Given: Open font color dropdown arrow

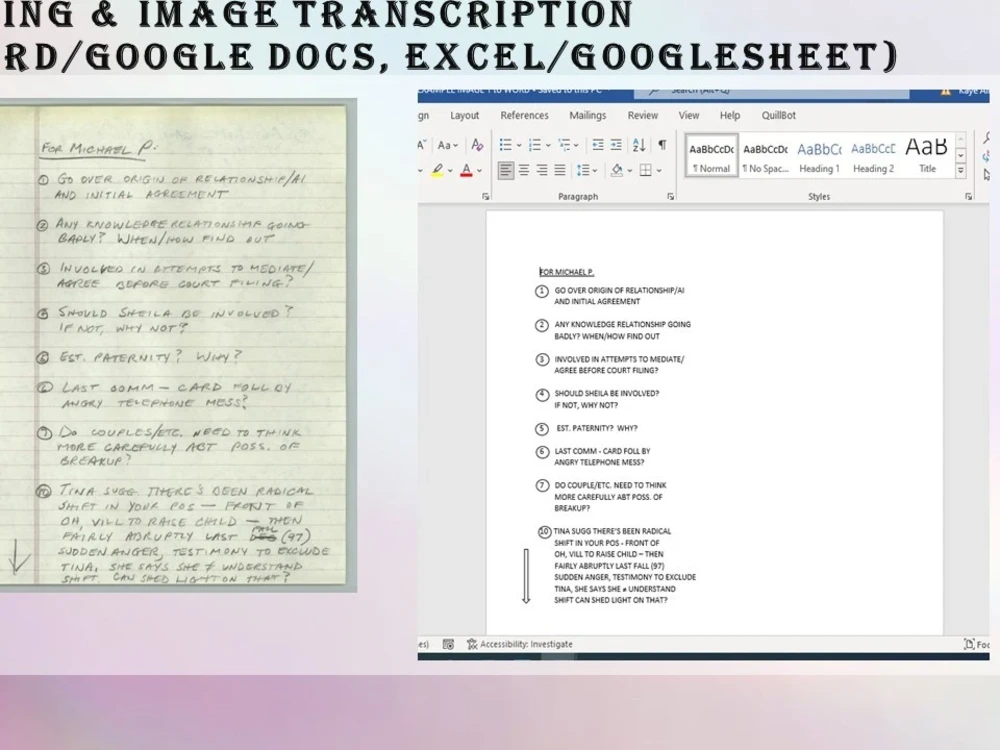Looking at the screenshot, I should point(479,171).
